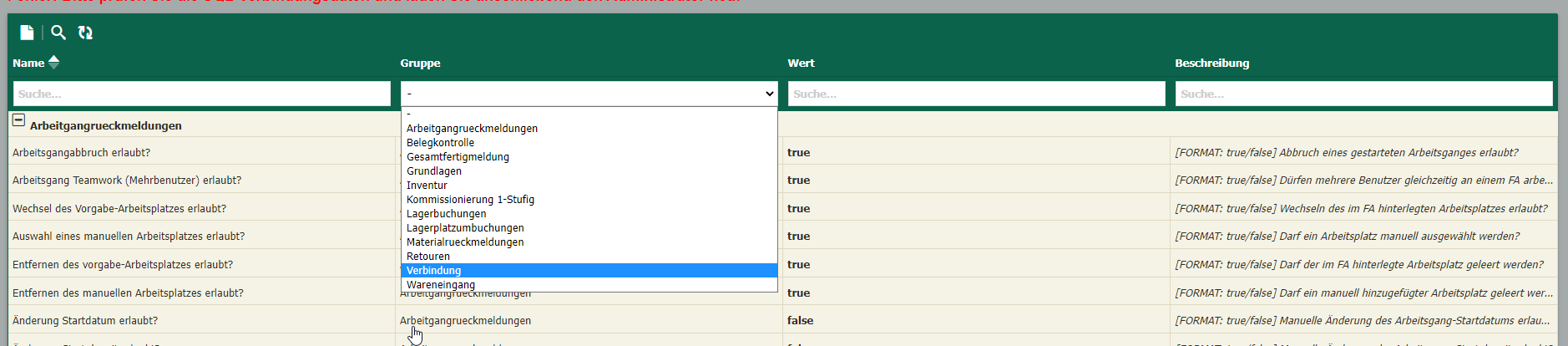The width and height of the screenshot is (1568, 346).
Task: Click the Beschreibung column header
Action: tap(1211, 64)
